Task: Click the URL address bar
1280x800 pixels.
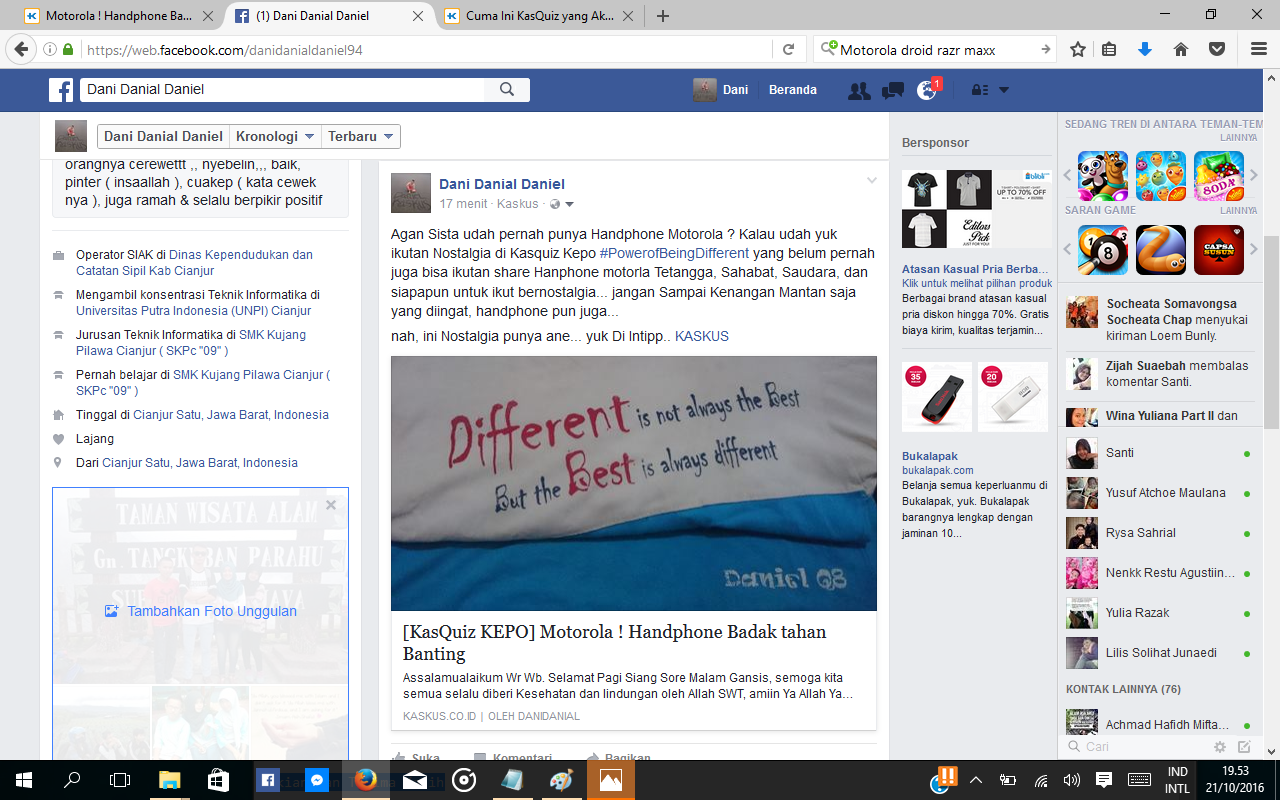Action: click(425, 49)
